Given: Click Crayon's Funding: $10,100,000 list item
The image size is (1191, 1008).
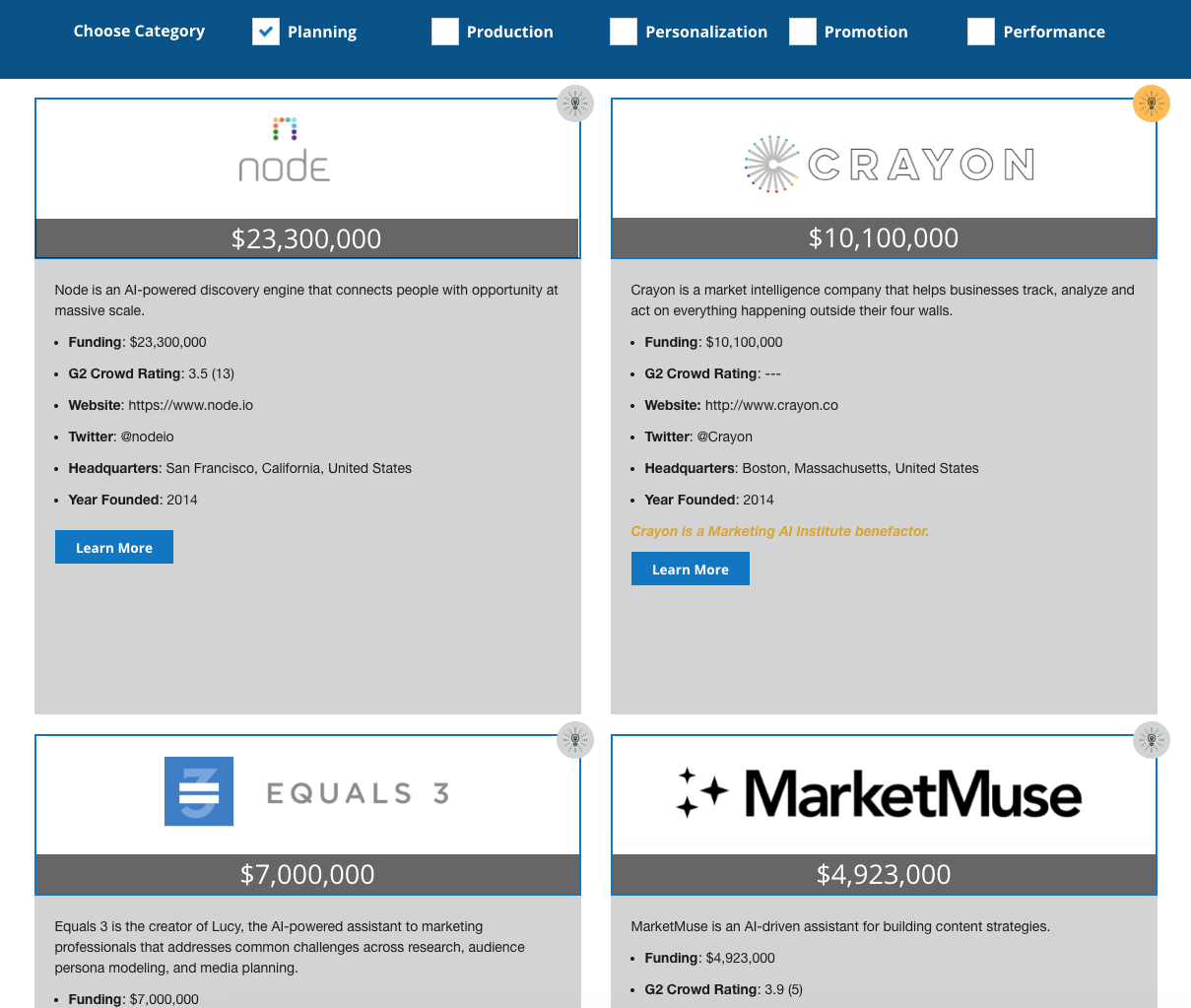Looking at the screenshot, I should point(714,342).
